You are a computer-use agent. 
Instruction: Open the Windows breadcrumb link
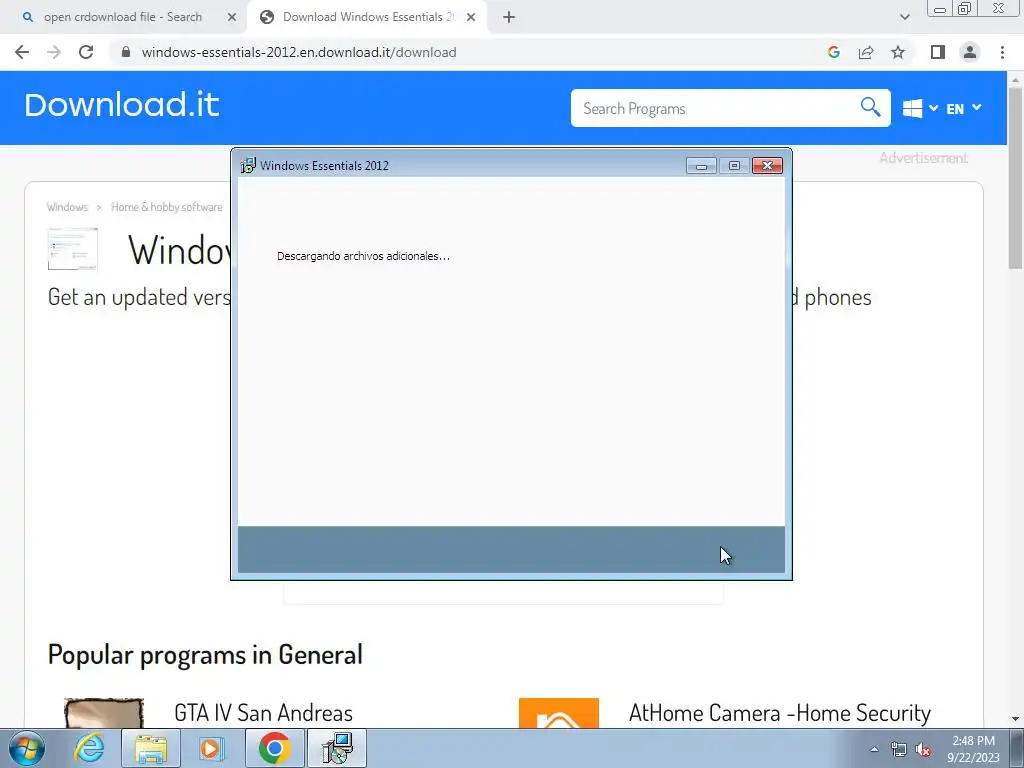pyautogui.click(x=67, y=207)
